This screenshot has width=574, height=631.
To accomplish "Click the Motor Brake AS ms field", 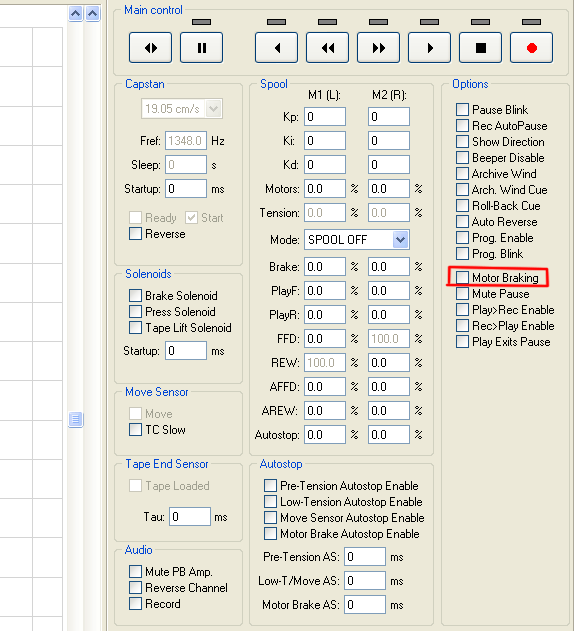I will pos(365,605).
